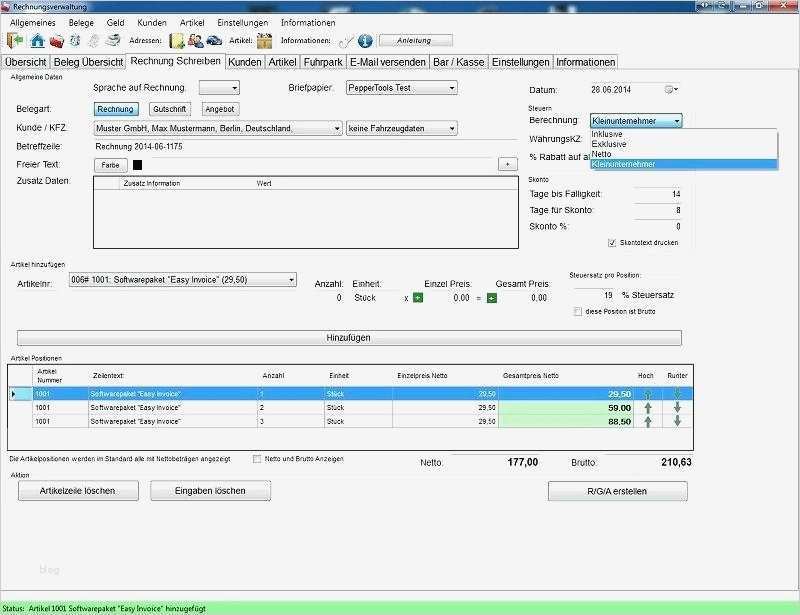Click the plus button beside Freier Text
The height and width of the screenshot is (615, 800).
(x=508, y=164)
